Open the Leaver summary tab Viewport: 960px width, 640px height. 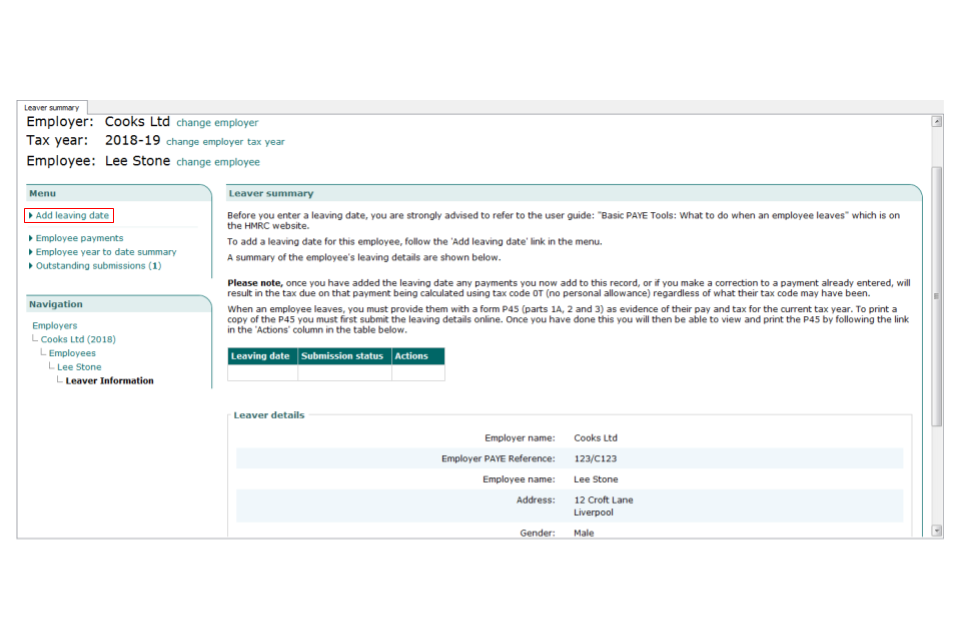click(x=52, y=107)
